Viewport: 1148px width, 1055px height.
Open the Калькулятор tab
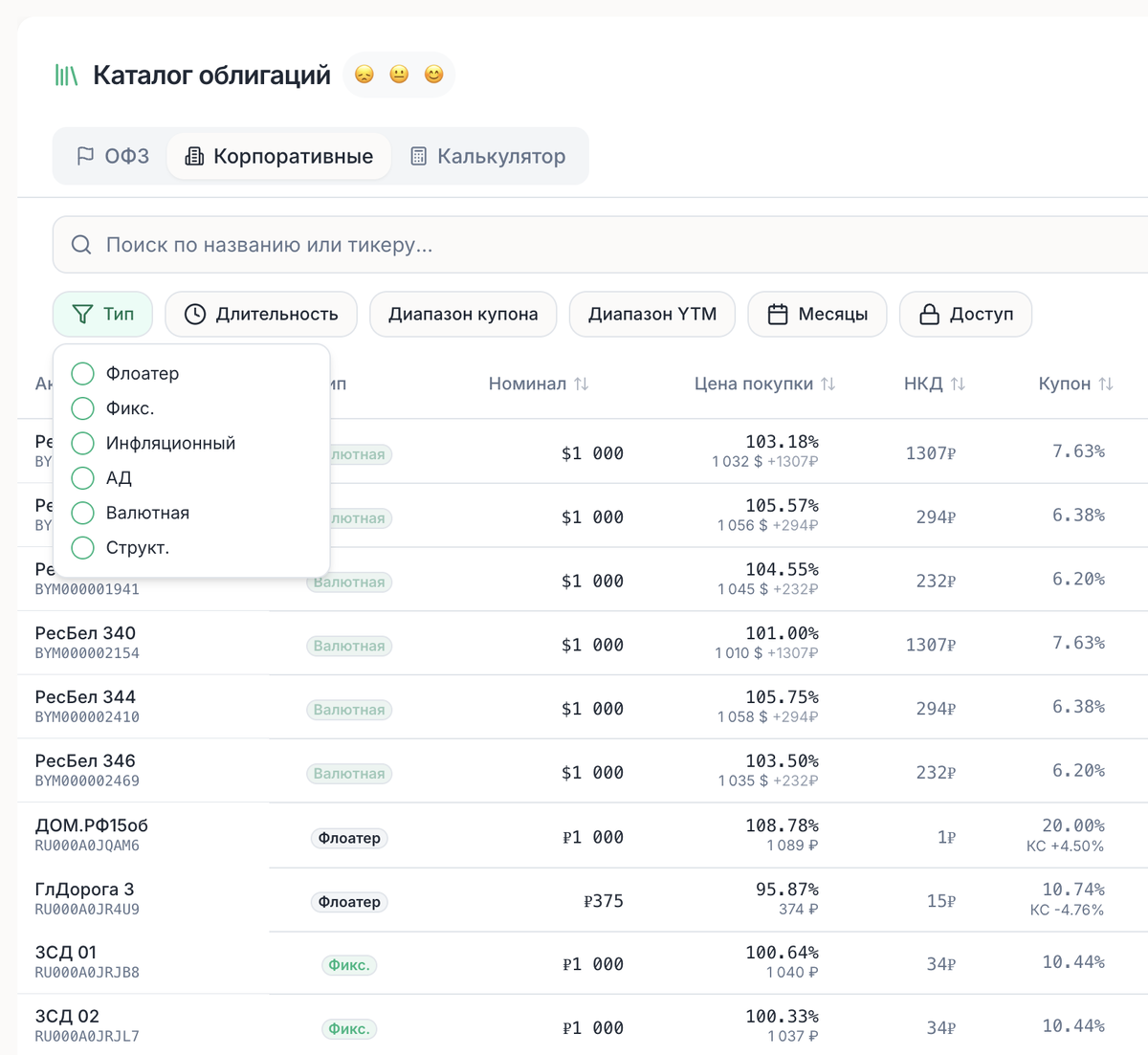tap(490, 155)
